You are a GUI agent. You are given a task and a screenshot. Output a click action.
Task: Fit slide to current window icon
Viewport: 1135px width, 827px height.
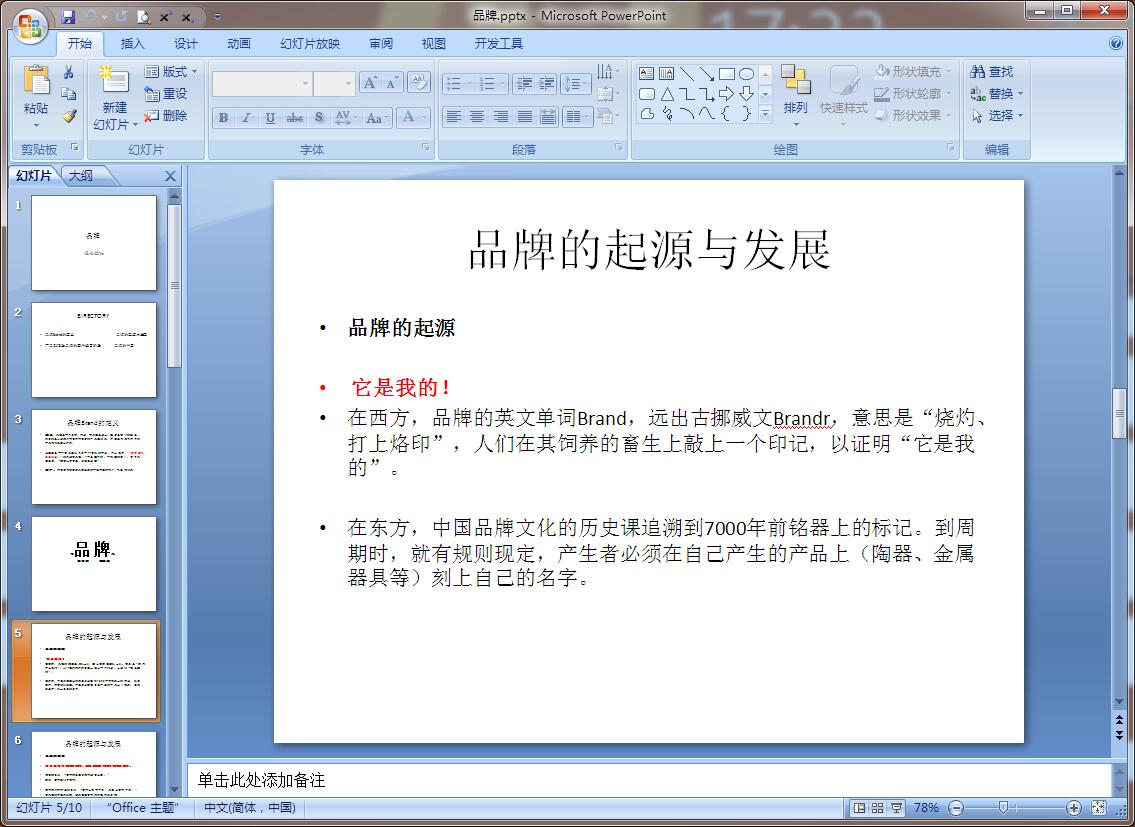[1098, 808]
